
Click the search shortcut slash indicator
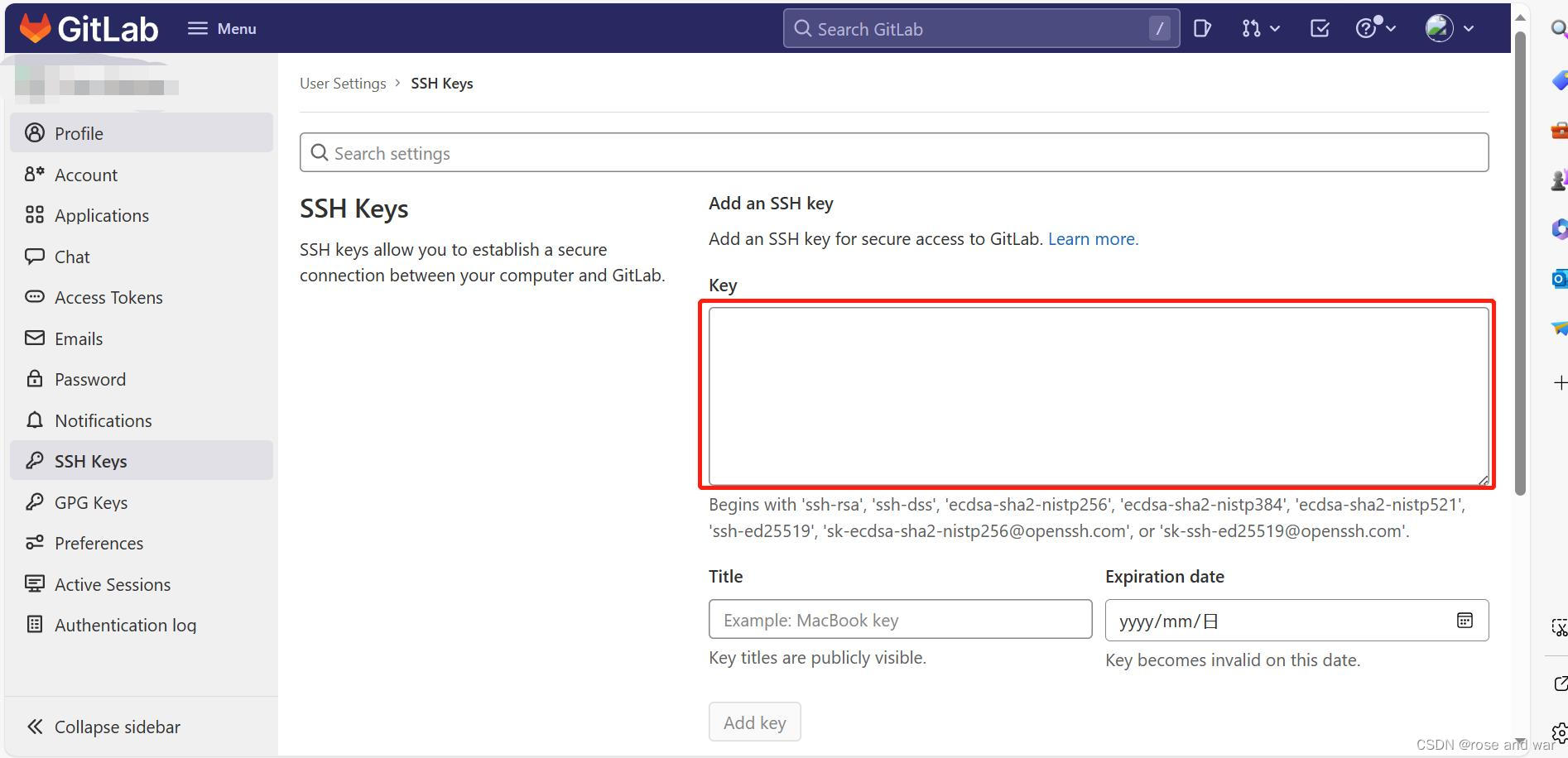[1160, 28]
